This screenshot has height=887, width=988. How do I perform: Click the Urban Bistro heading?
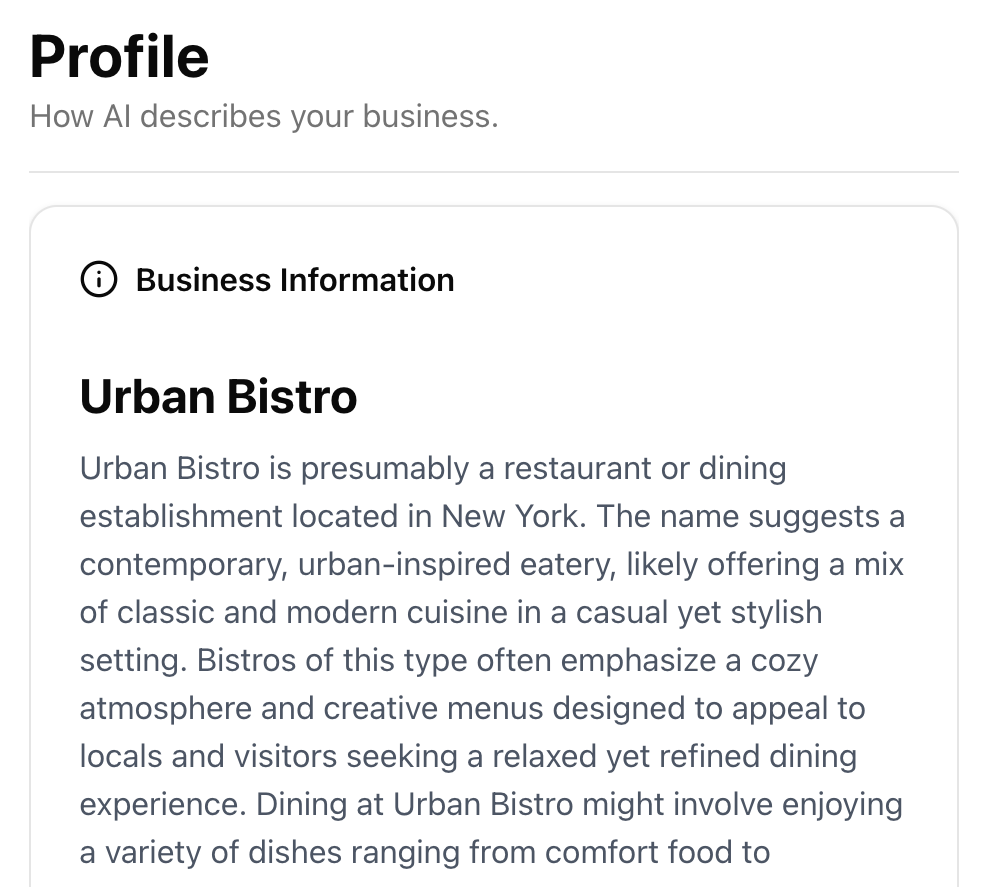click(x=218, y=396)
